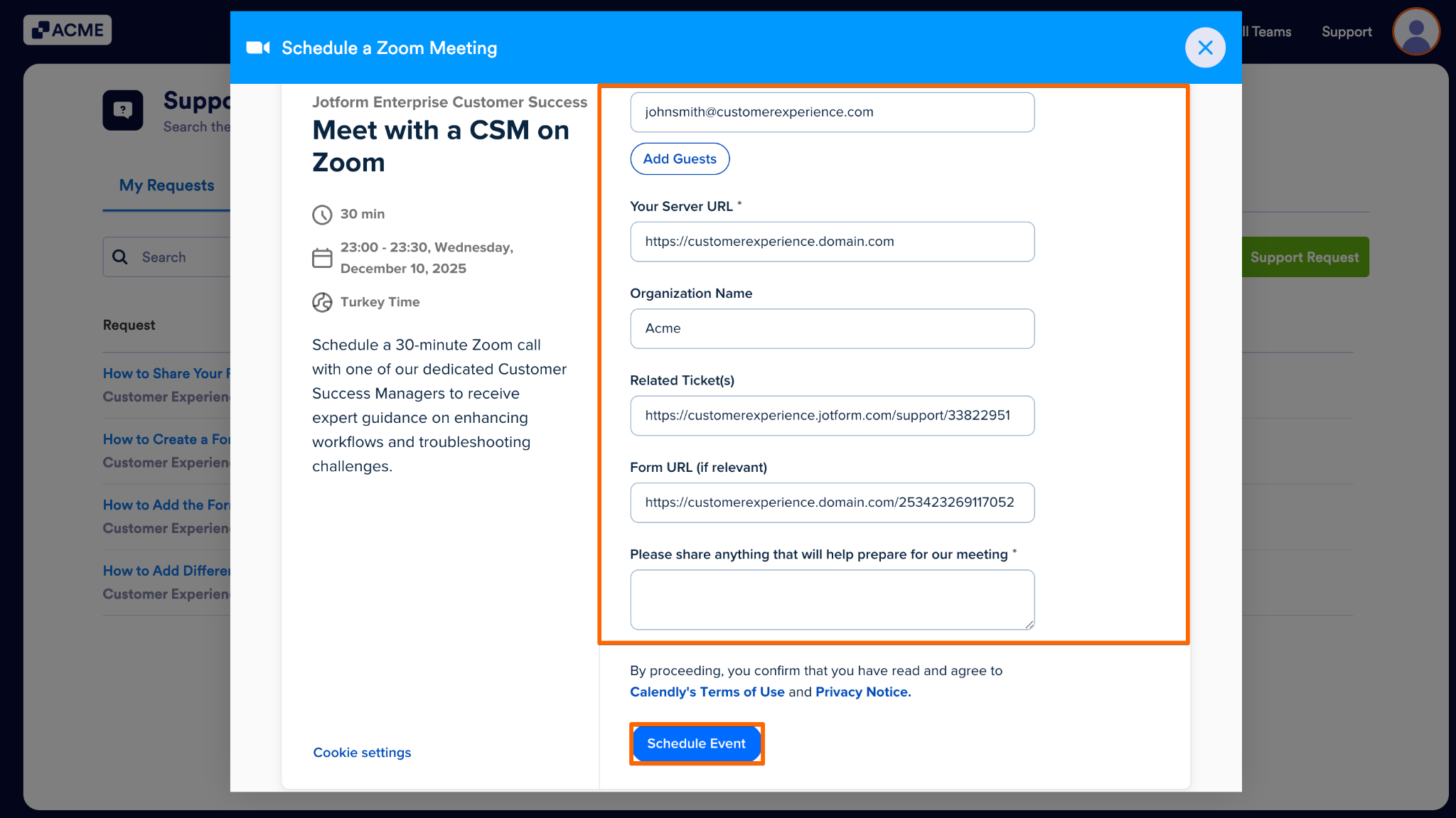The height and width of the screenshot is (818, 1456).
Task: Click the clock icon next to 30 min
Action: [322, 215]
